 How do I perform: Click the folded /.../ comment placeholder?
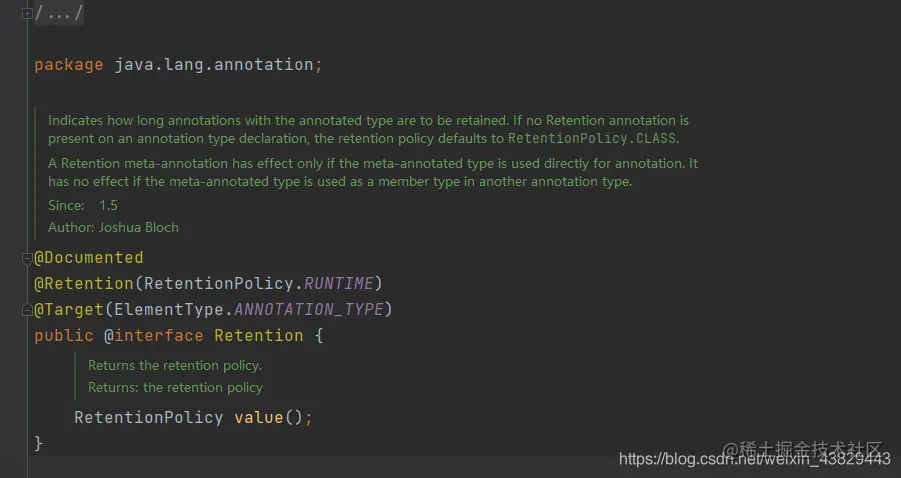(59, 13)
